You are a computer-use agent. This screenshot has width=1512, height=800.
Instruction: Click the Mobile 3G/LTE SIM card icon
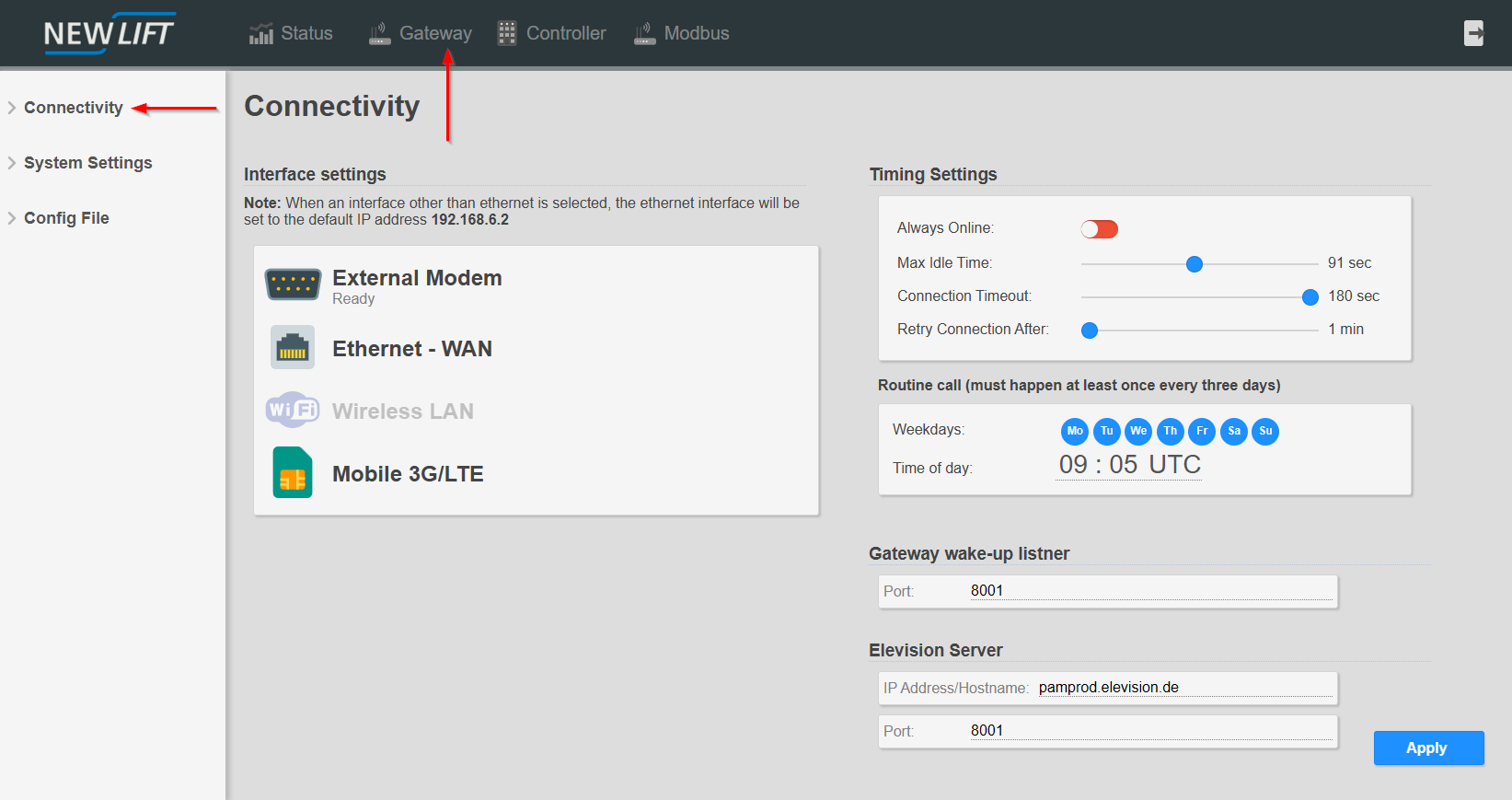coord(293,472)
